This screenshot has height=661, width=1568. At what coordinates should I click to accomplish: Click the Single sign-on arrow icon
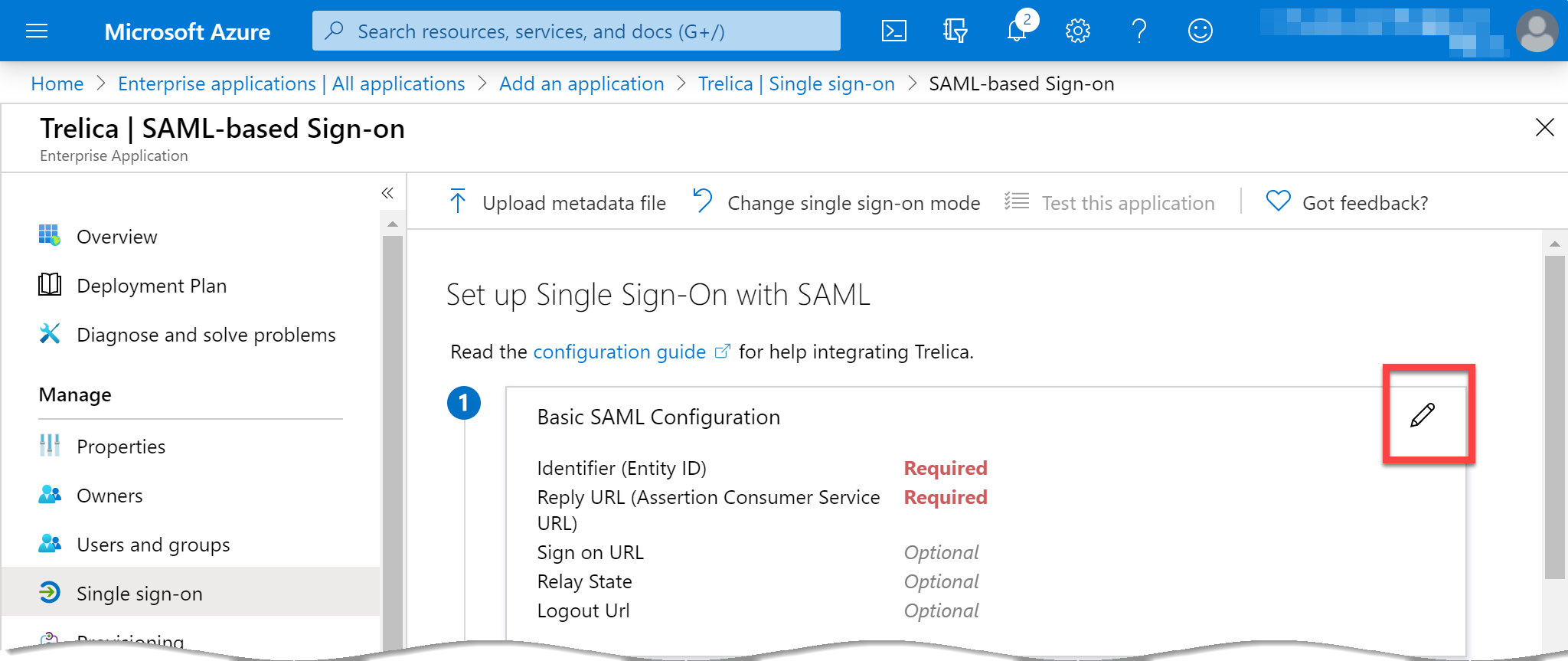point(50,592)
